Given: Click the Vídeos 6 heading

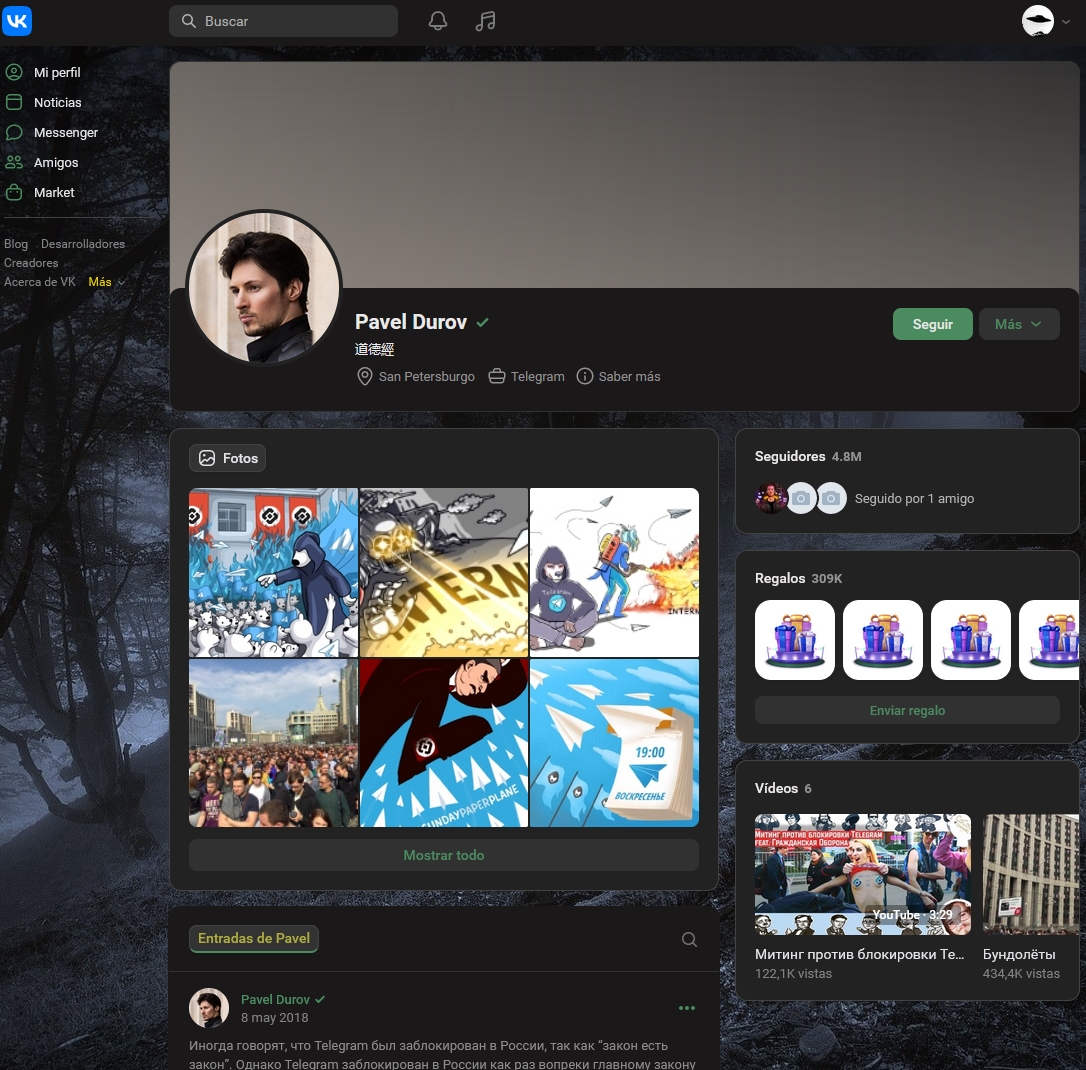Looking at the screenshot, I should pos(783,788).
